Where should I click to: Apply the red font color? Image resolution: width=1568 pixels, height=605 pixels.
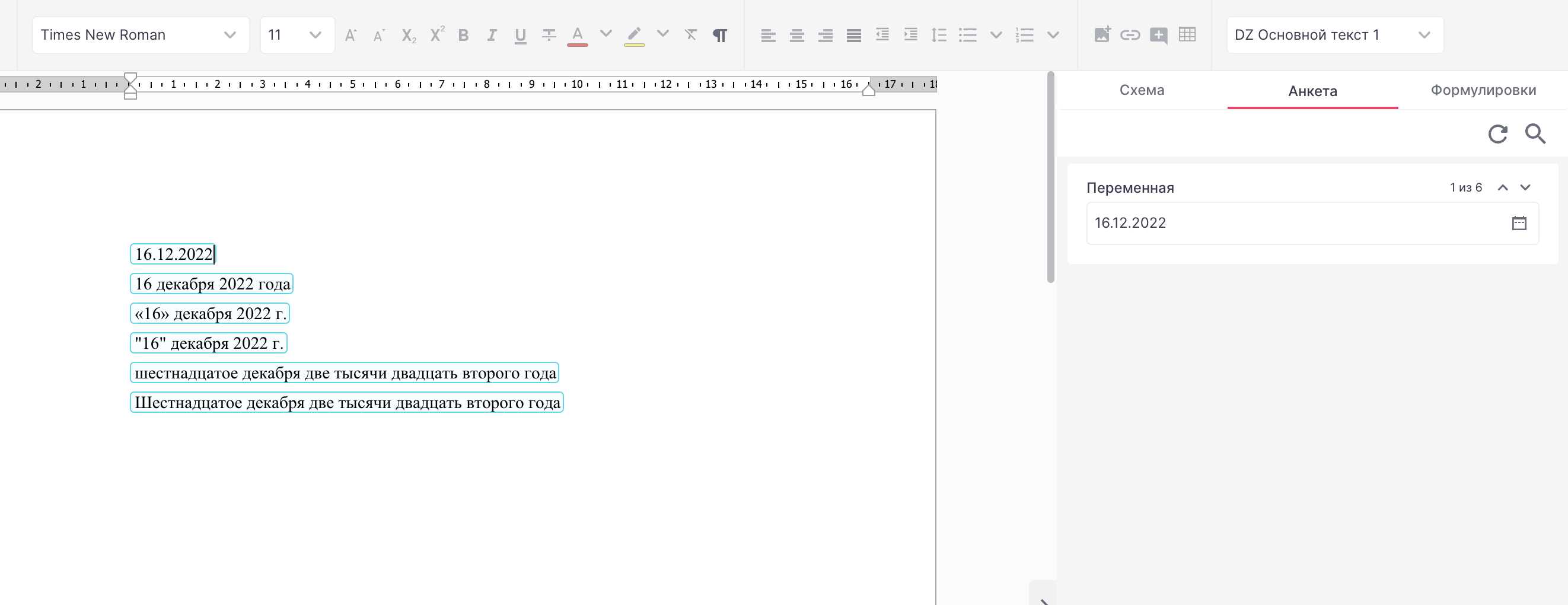pos(577,36)
